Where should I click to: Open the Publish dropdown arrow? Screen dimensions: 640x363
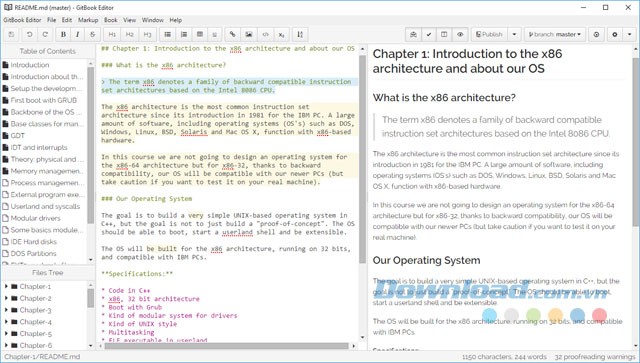tap(514, 34)
